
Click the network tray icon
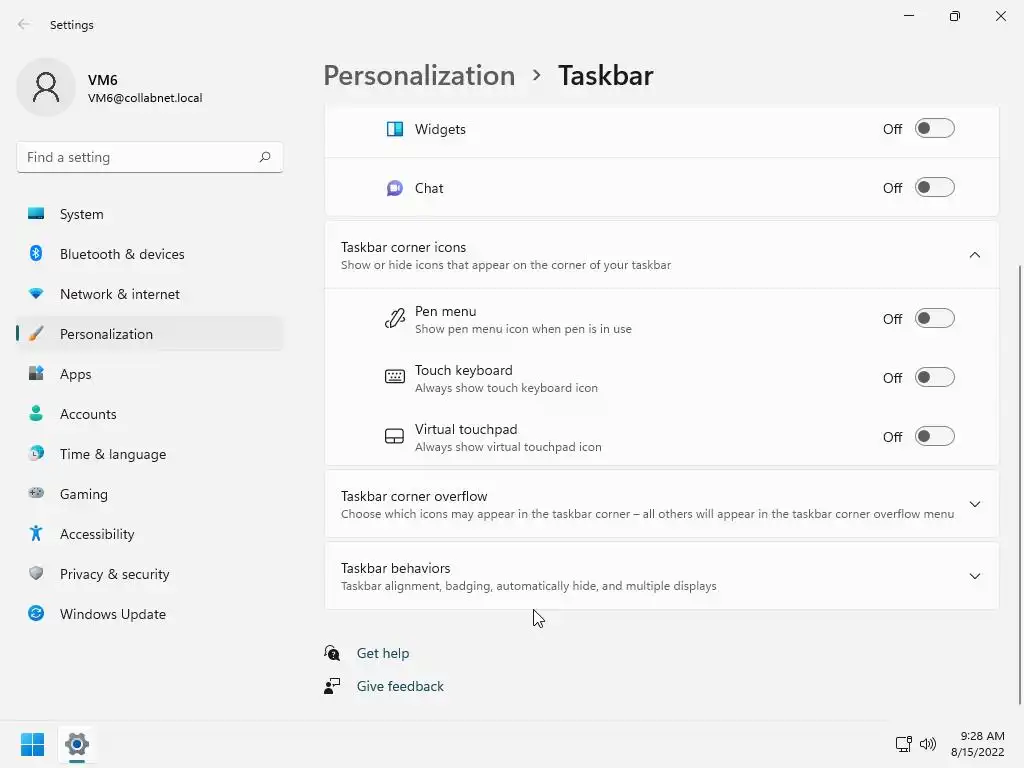[903, 744]
